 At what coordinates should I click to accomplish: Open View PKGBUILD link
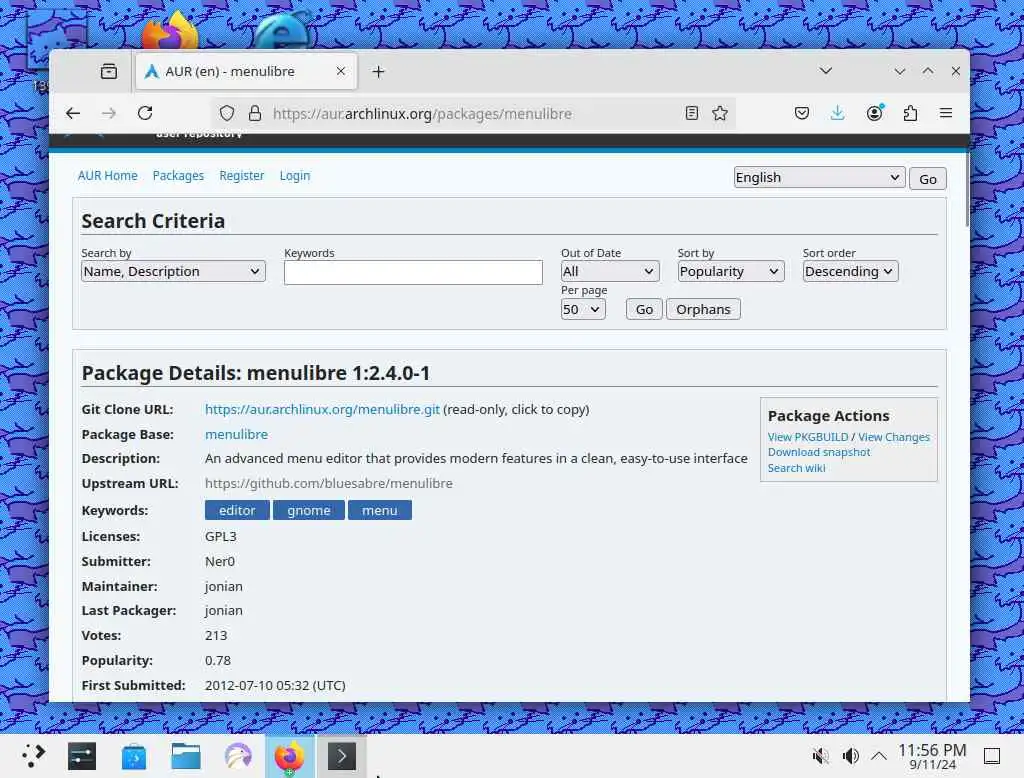click(808, 437)
